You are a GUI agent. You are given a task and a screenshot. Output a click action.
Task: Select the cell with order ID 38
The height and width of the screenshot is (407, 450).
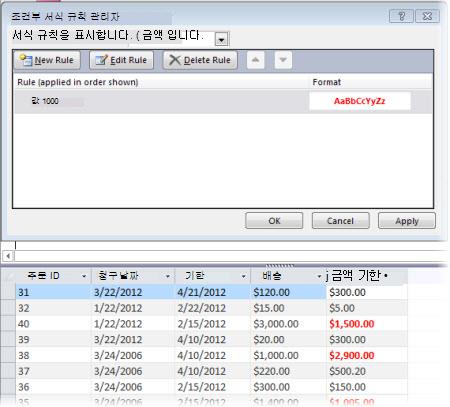(53, 355)
